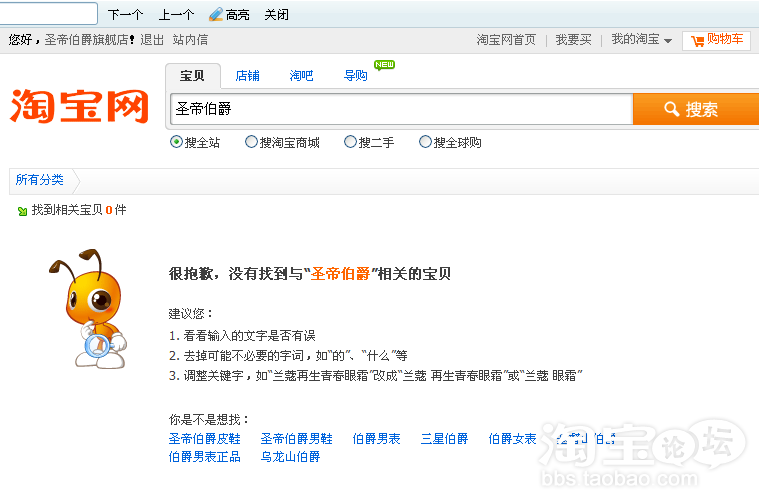759x493 pixels.
Task: Click the highlight pencil icon in find bar
Action: click(215, 15)
